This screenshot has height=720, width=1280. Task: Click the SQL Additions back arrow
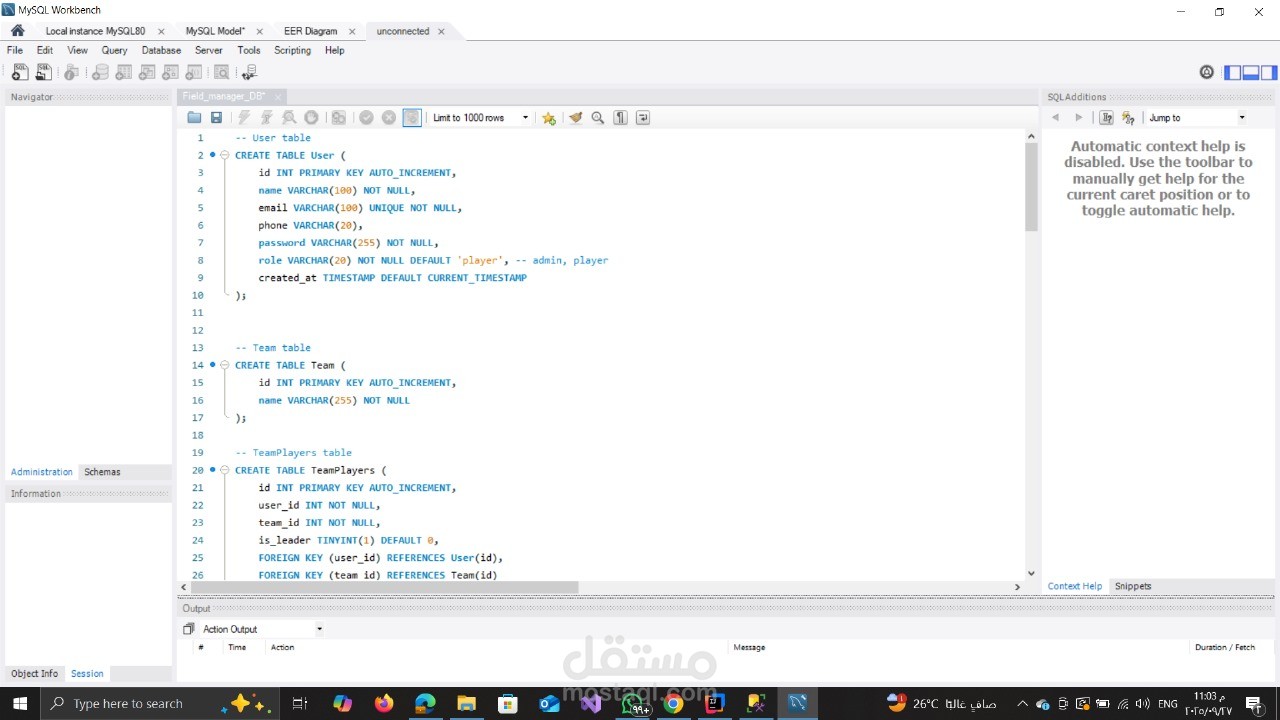[x=1055, y=118]
